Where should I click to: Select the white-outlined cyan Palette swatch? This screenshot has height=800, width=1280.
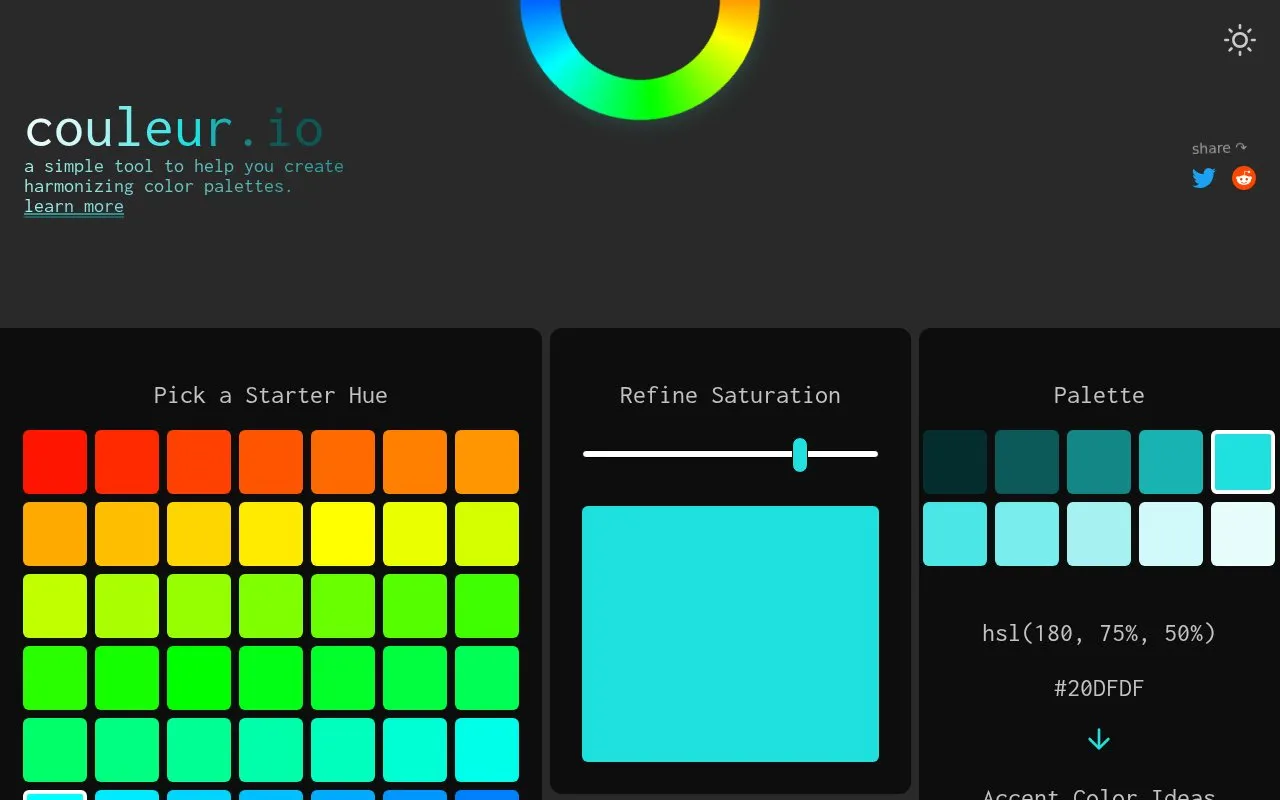pyautogui.click(x=1243, y=462)
